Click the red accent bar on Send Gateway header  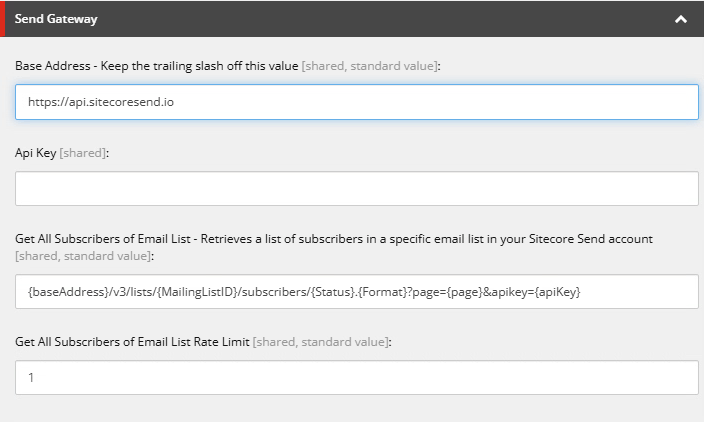pyautogui.click(x=2, y=19)
